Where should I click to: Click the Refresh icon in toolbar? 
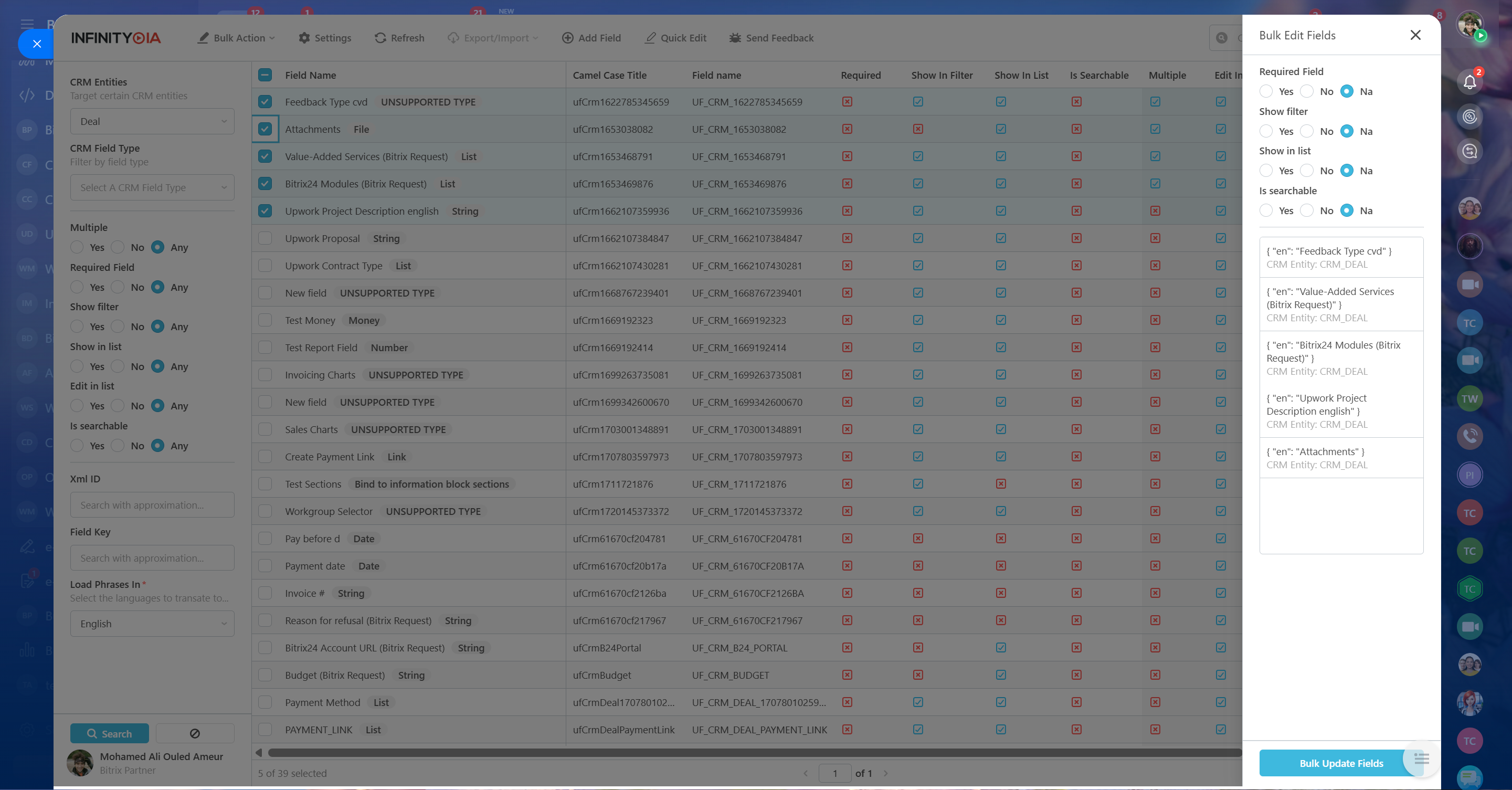380,38
